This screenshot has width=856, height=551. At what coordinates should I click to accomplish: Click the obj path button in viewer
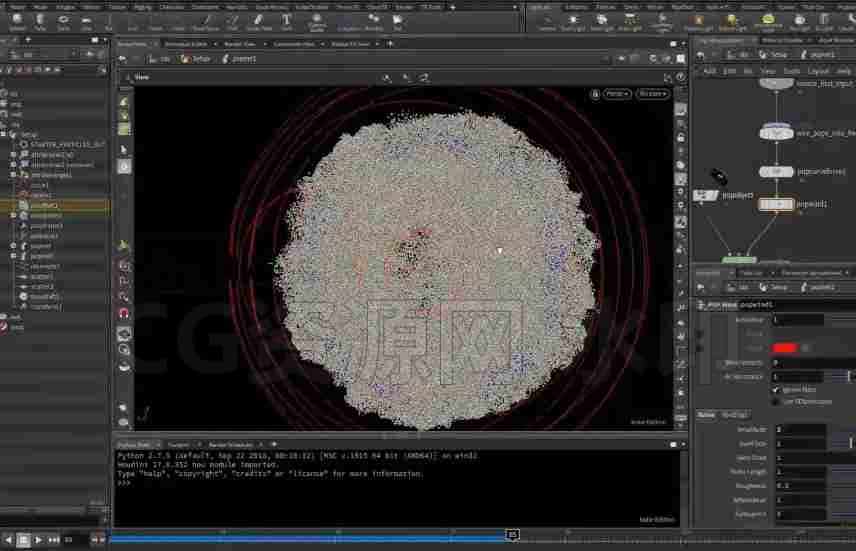click(x=159, y=58)
